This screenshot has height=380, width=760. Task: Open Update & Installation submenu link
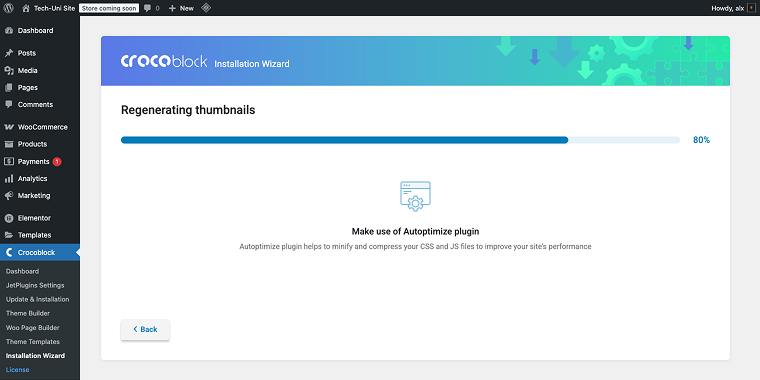37,300
